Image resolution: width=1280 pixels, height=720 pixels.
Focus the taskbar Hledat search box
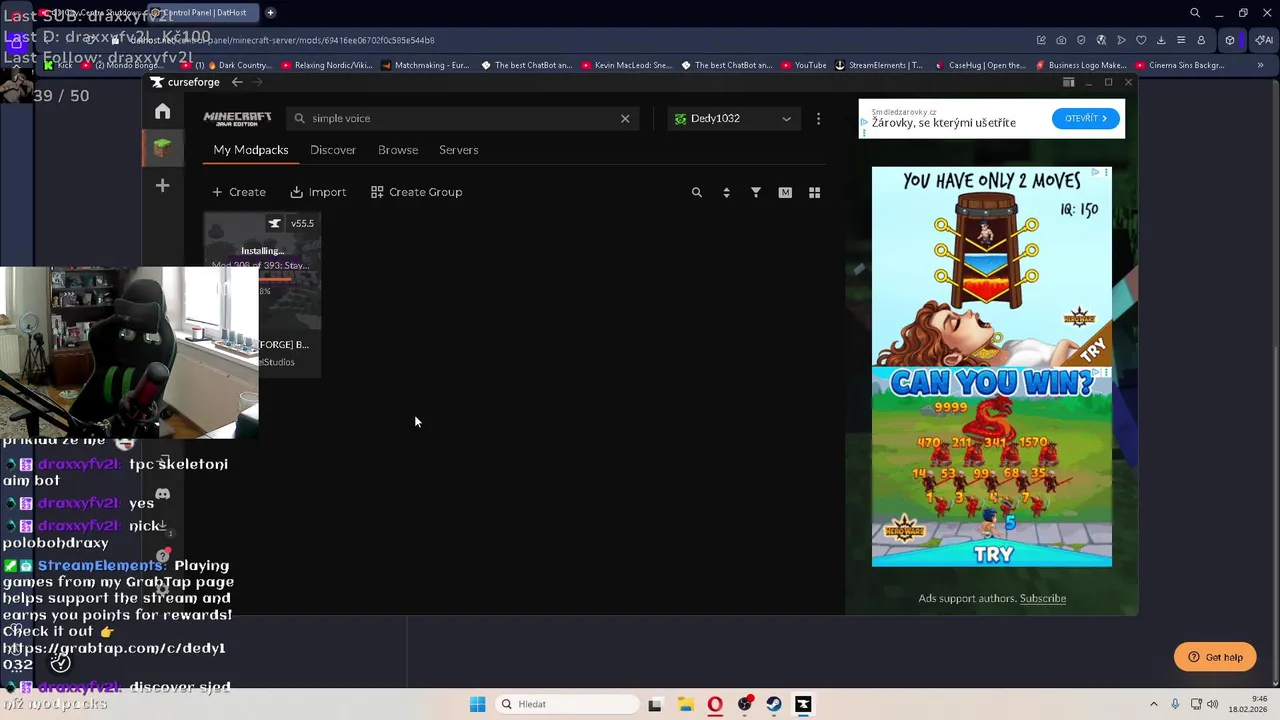tap(566, 704)
